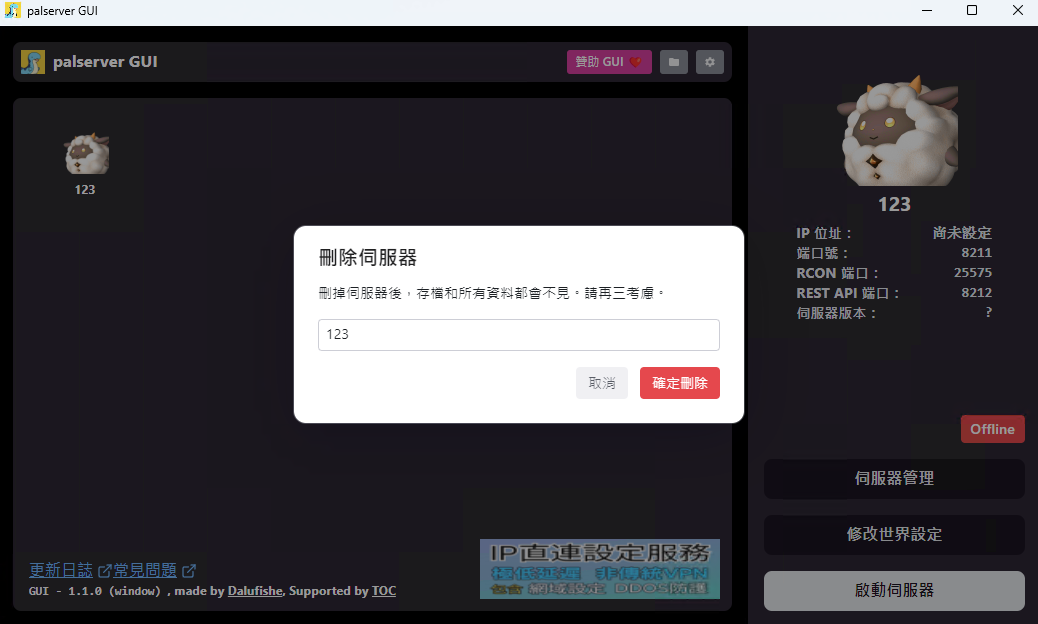Click the IP直連設定服務 banner ad
This screenshot has width=1038, height=624.
(x=600, y=569)
